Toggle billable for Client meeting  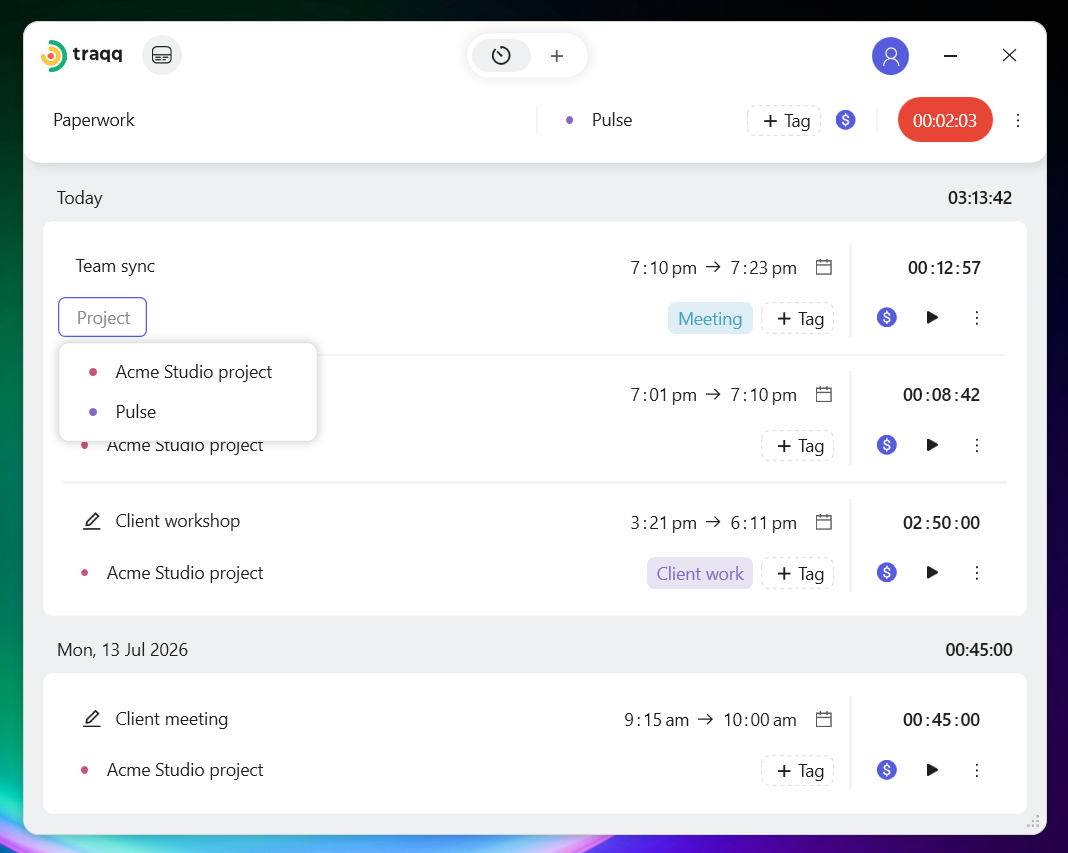(886, 770)
